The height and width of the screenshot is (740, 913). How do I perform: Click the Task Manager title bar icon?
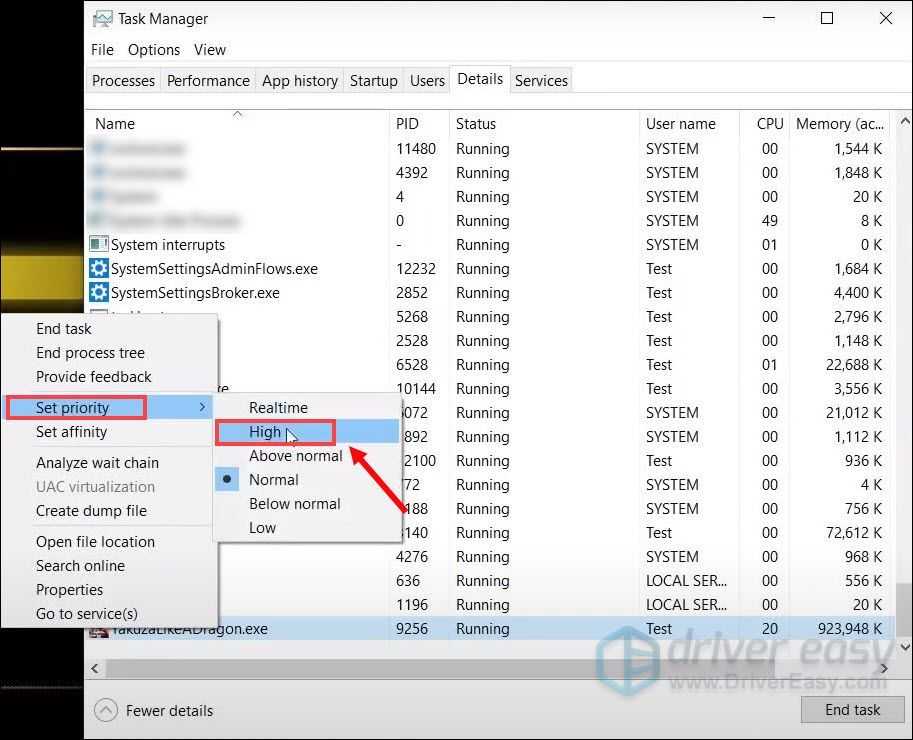pyautogui.click(x=102, y=18)
